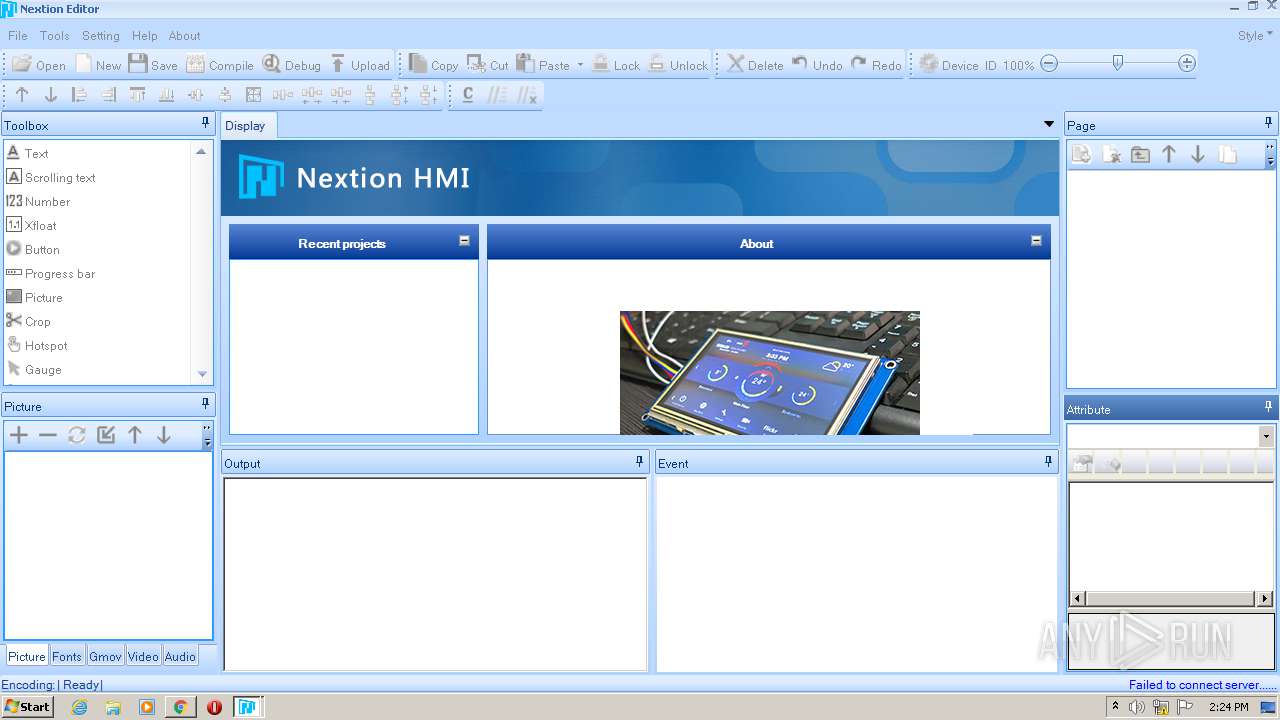Click the align top icon
The width and height of the screenshot is (1280, 720).
click(x=138, y=95)
